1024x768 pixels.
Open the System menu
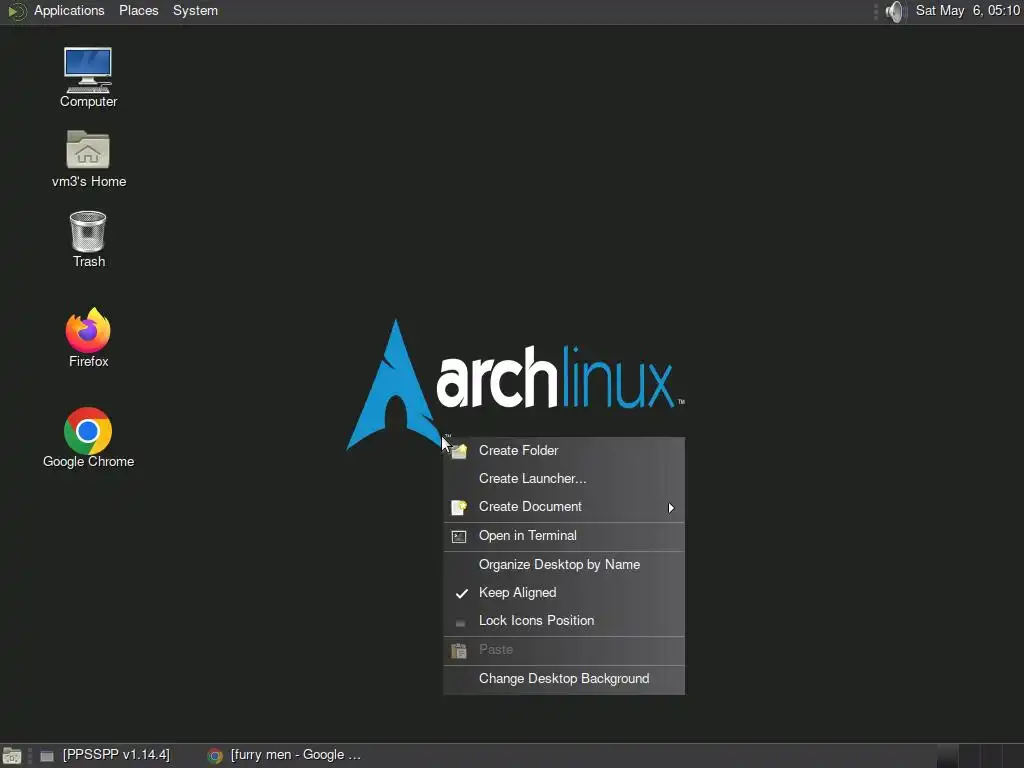tap(195, 11)
